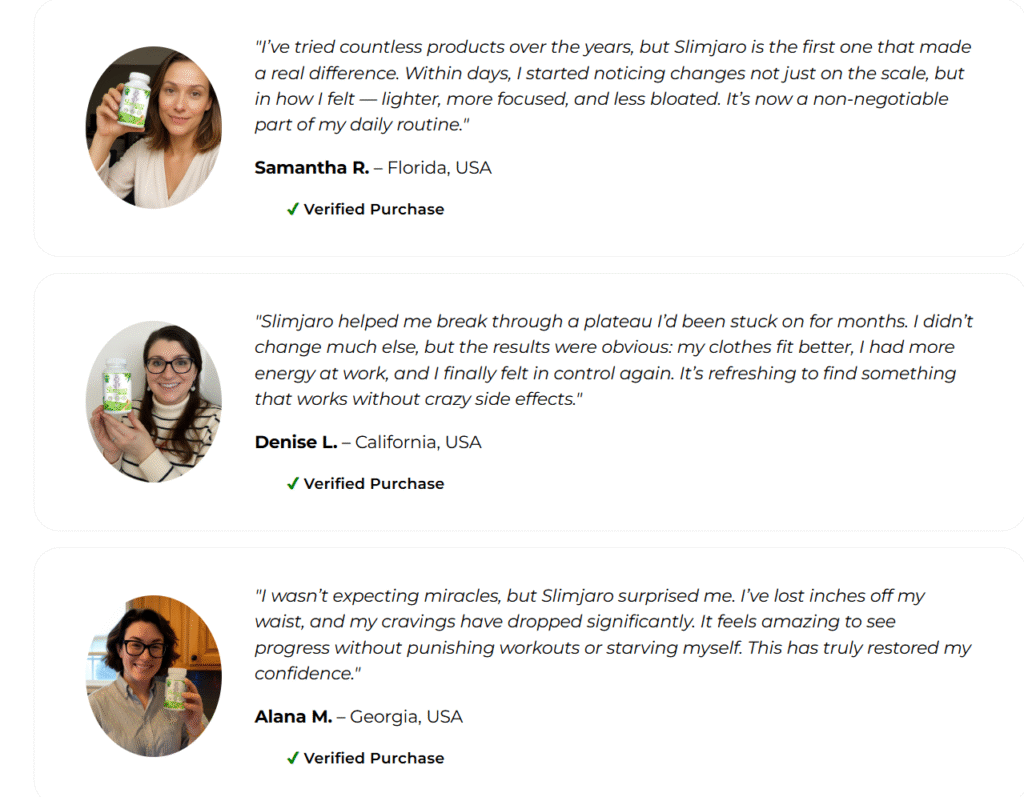Click the green checkmark under Denise L.

(x=293, y=483)
